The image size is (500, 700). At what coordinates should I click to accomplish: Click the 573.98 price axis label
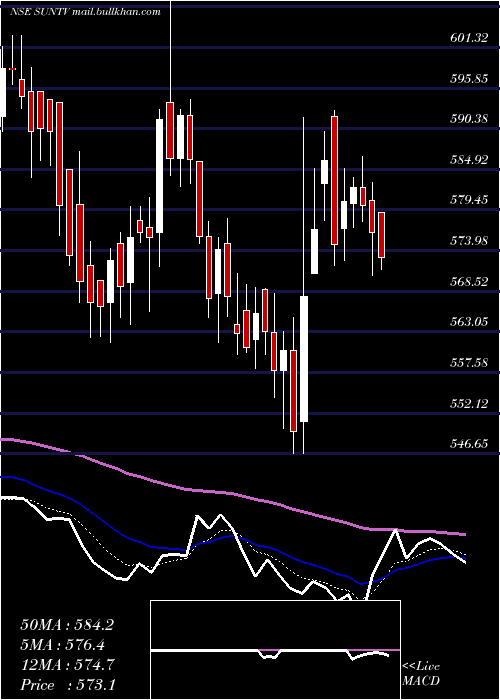tap(468, 242)
